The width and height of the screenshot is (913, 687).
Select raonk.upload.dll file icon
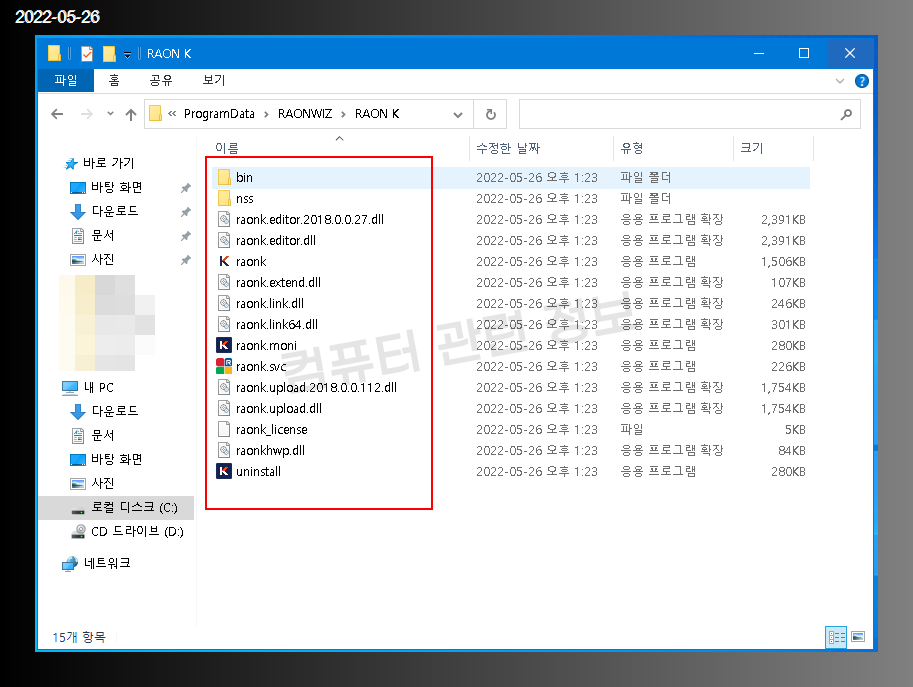pos(224,408)
